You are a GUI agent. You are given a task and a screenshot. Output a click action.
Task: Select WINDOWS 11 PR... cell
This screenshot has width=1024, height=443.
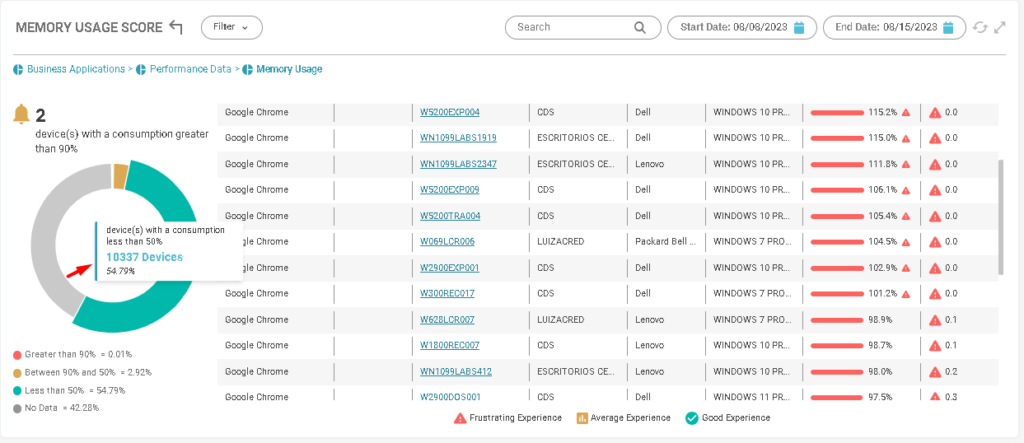pos(752,397)
